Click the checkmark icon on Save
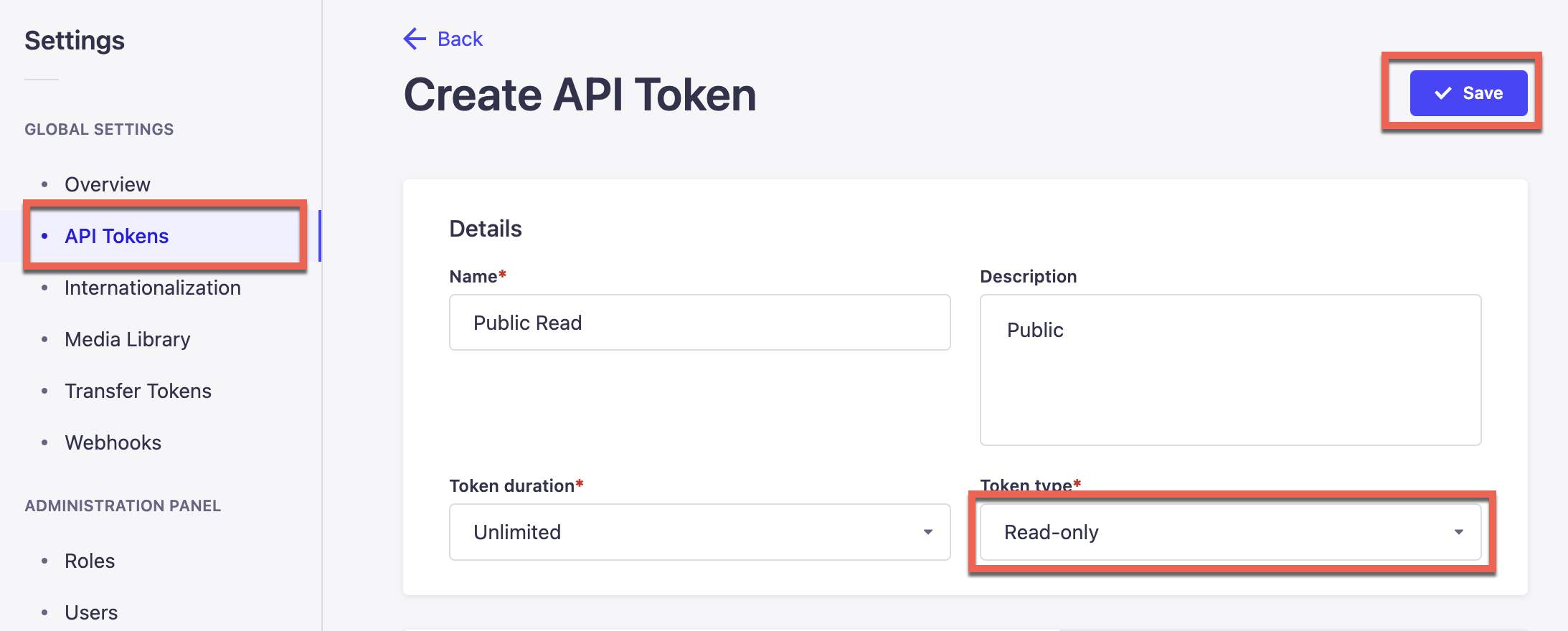Viewport: 1568px width, 631px height. (x=1442, y=93)
